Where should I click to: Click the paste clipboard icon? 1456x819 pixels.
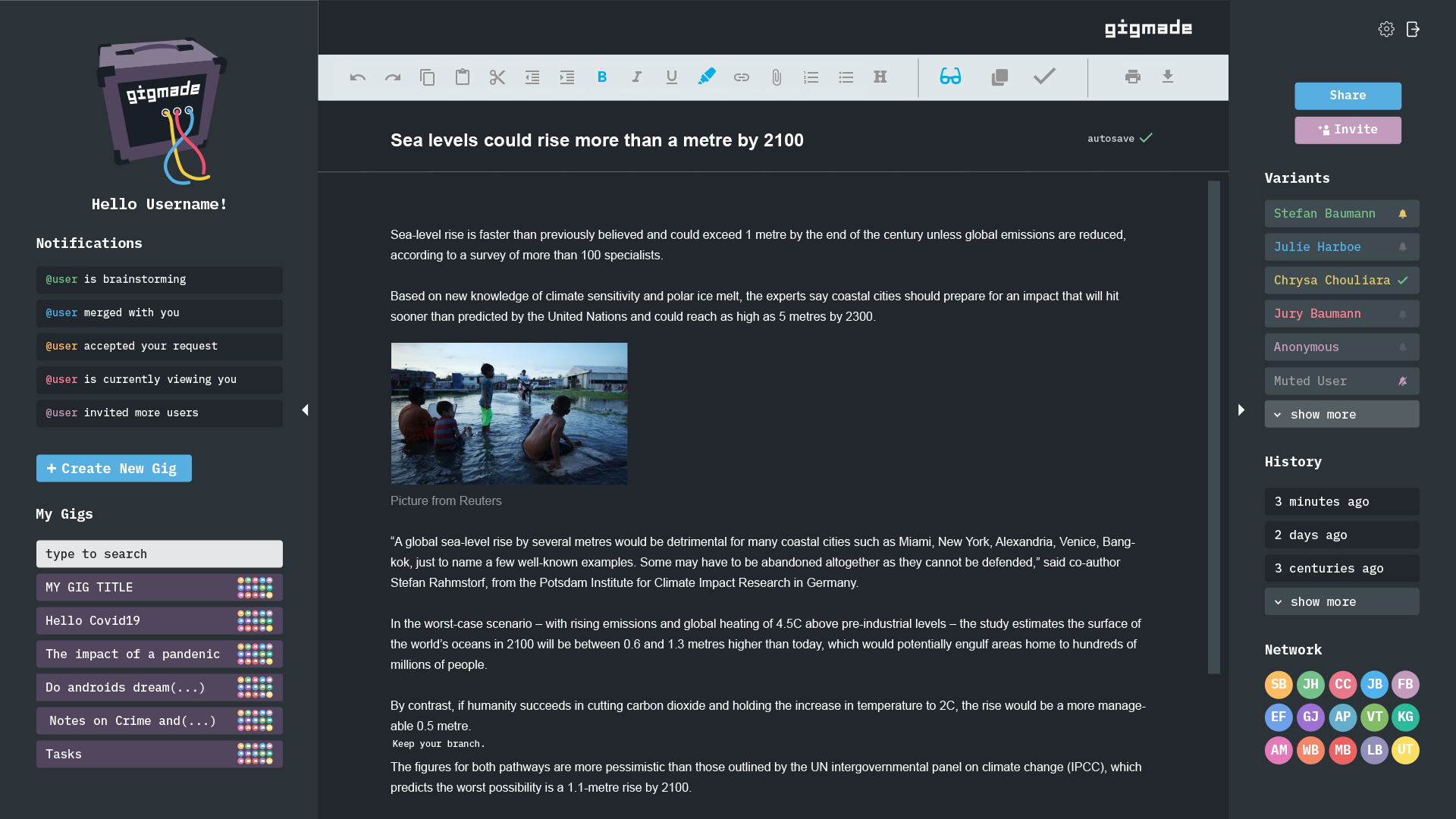click(463, 77)
